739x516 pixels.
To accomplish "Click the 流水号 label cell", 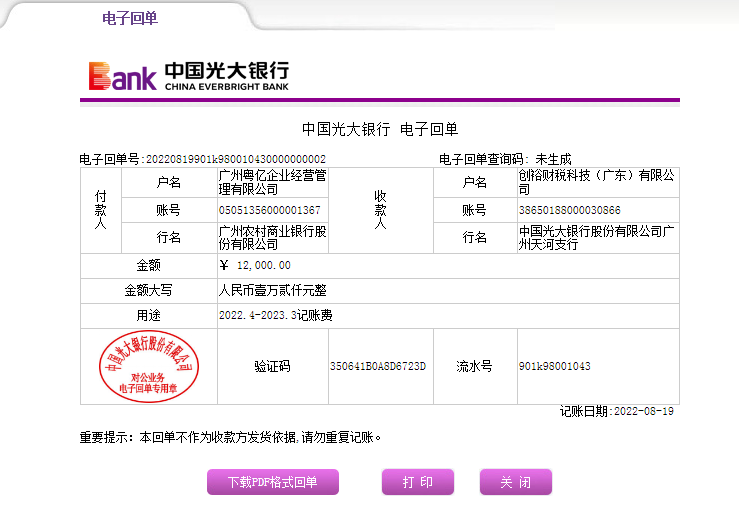I will (x=475, y=366).
